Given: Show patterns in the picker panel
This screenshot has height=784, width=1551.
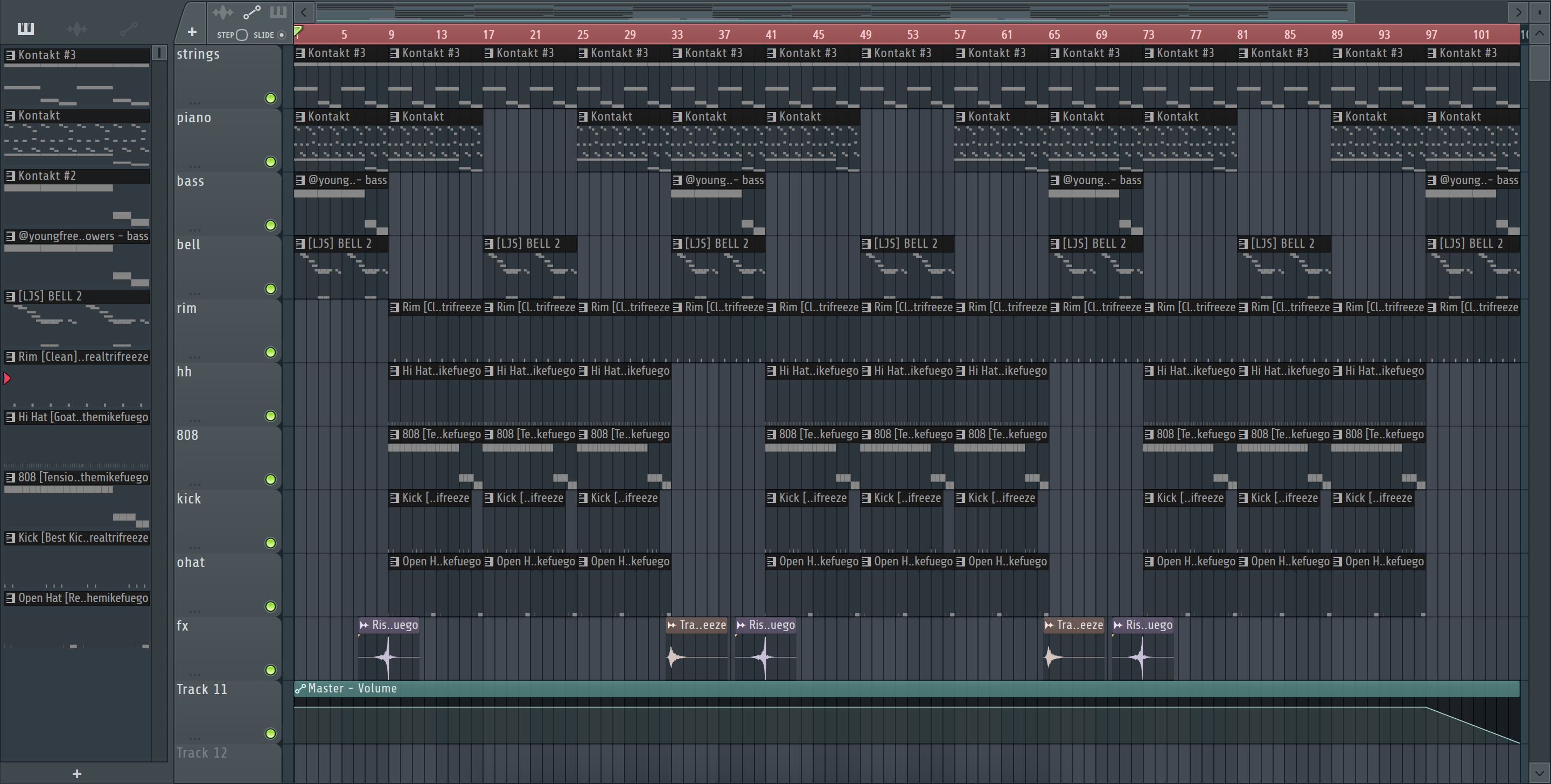Looking at the screenshot, I should [x=25, y=29].
